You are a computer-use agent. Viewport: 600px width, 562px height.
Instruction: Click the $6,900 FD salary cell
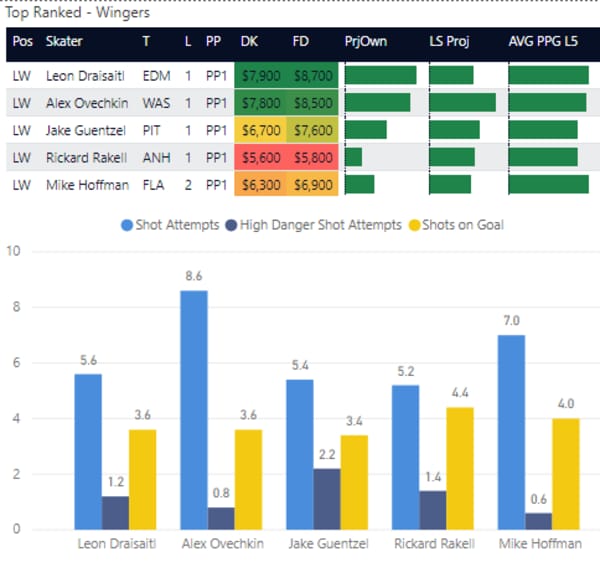tap(313, 185)
